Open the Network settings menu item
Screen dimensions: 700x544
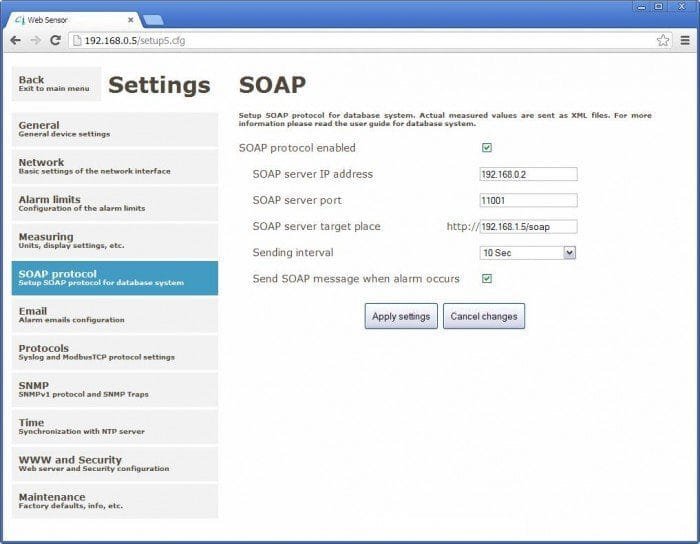[x=115, y=166]
